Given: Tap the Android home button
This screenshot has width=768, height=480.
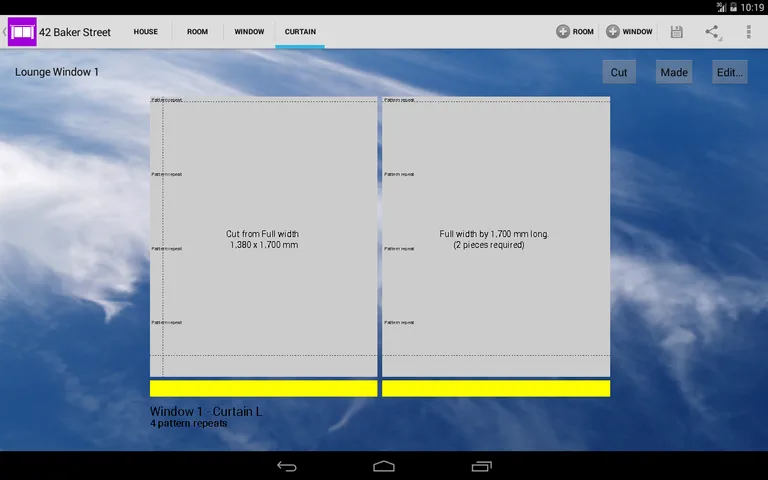Looking at the screenshot, I should pos(384,466).
